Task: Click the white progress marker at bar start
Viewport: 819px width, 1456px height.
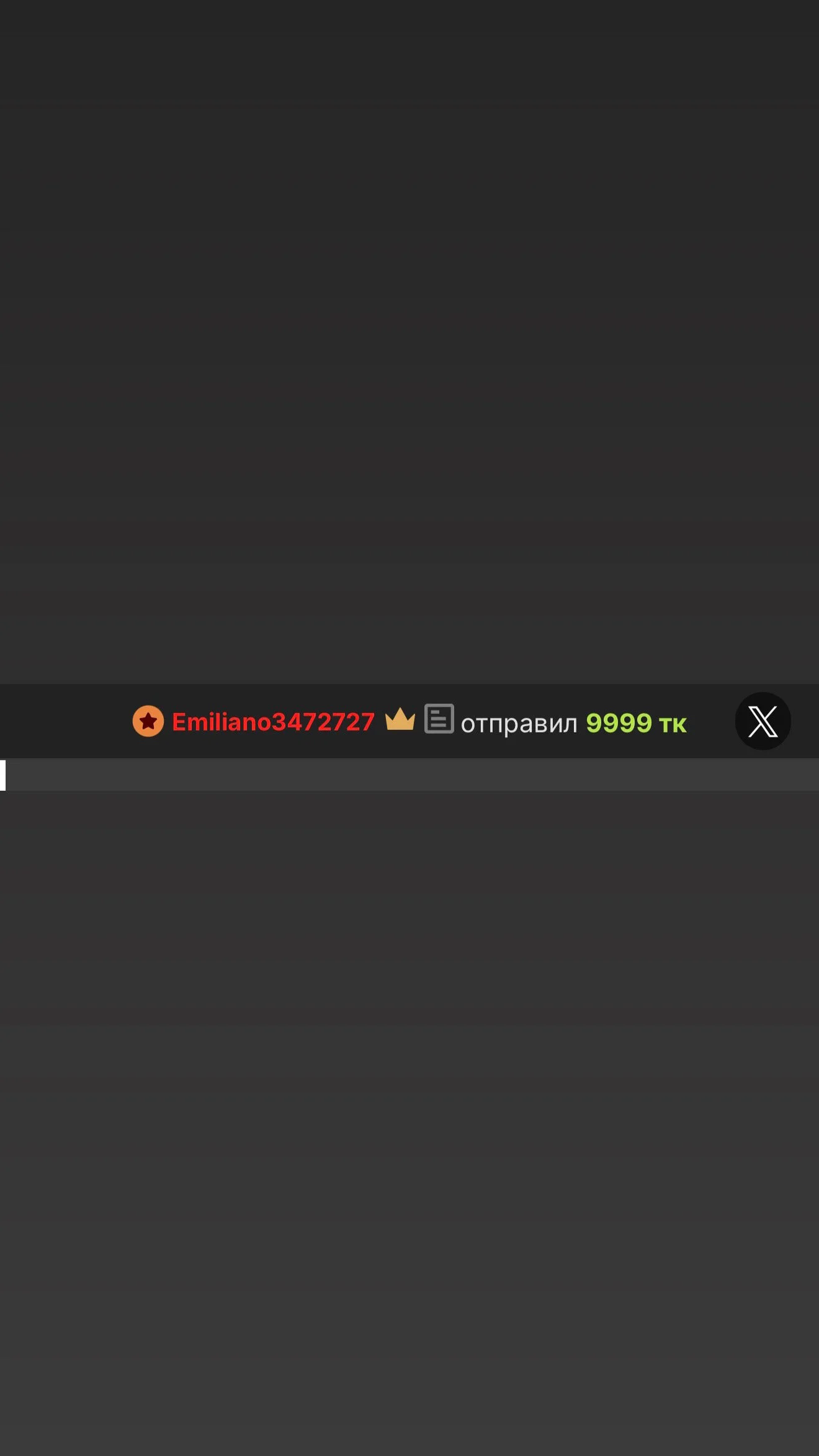Action: 3,775
